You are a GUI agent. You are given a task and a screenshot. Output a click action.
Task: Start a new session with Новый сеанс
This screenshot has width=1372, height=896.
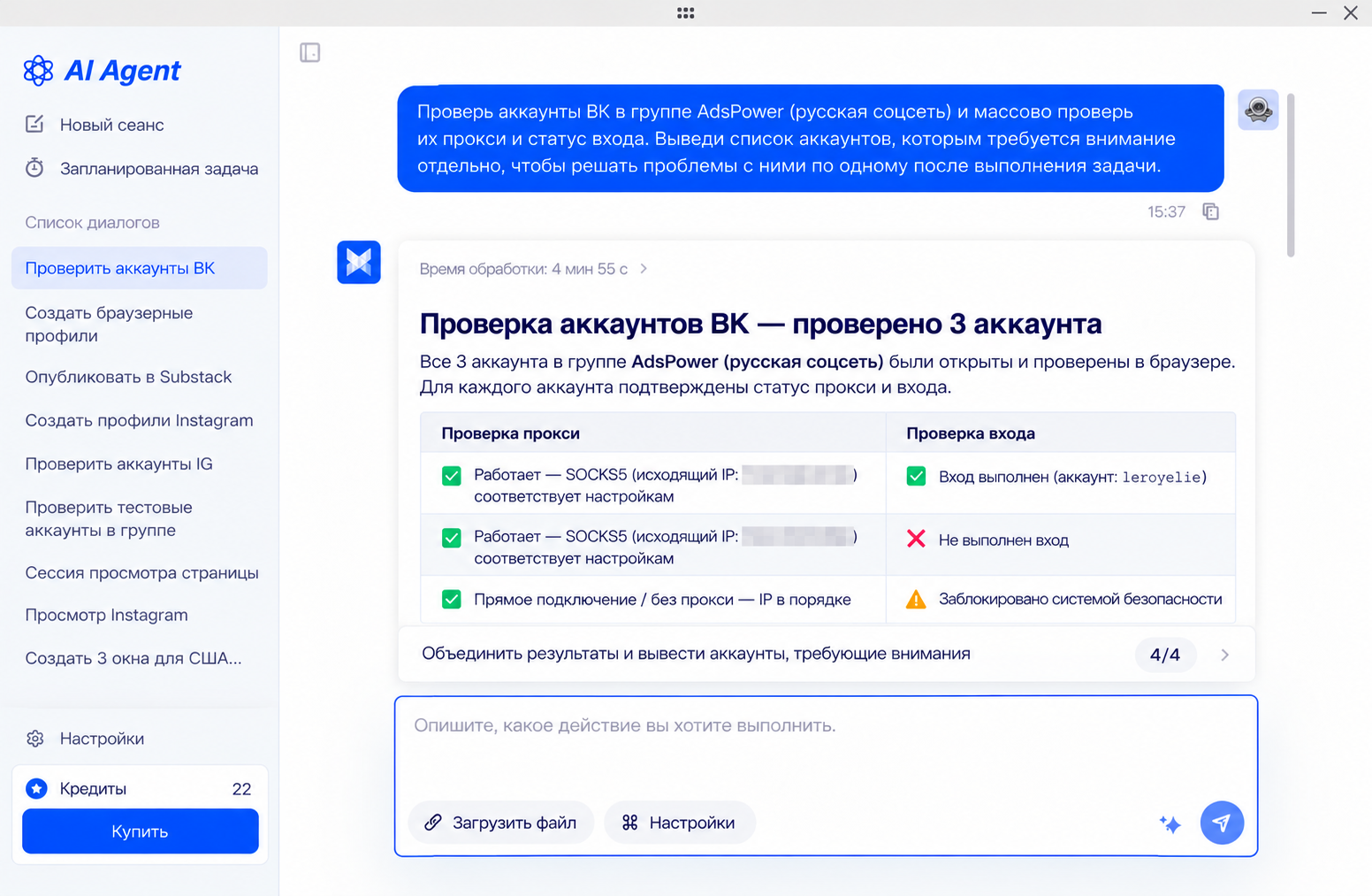[95, 125]
